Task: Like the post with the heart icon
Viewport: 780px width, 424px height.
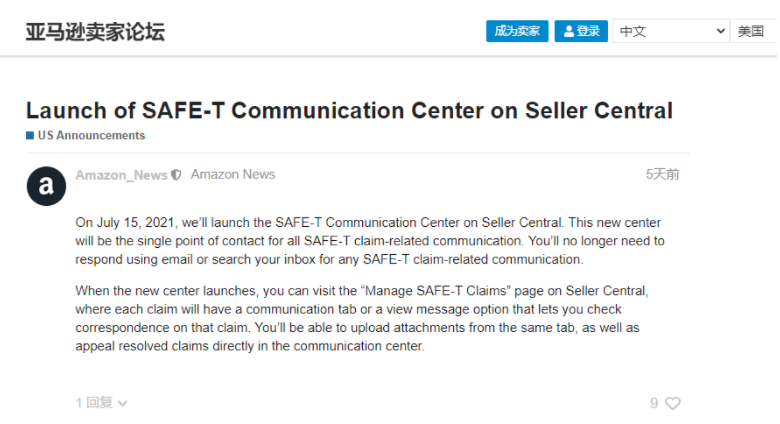Action: [673, 403]
